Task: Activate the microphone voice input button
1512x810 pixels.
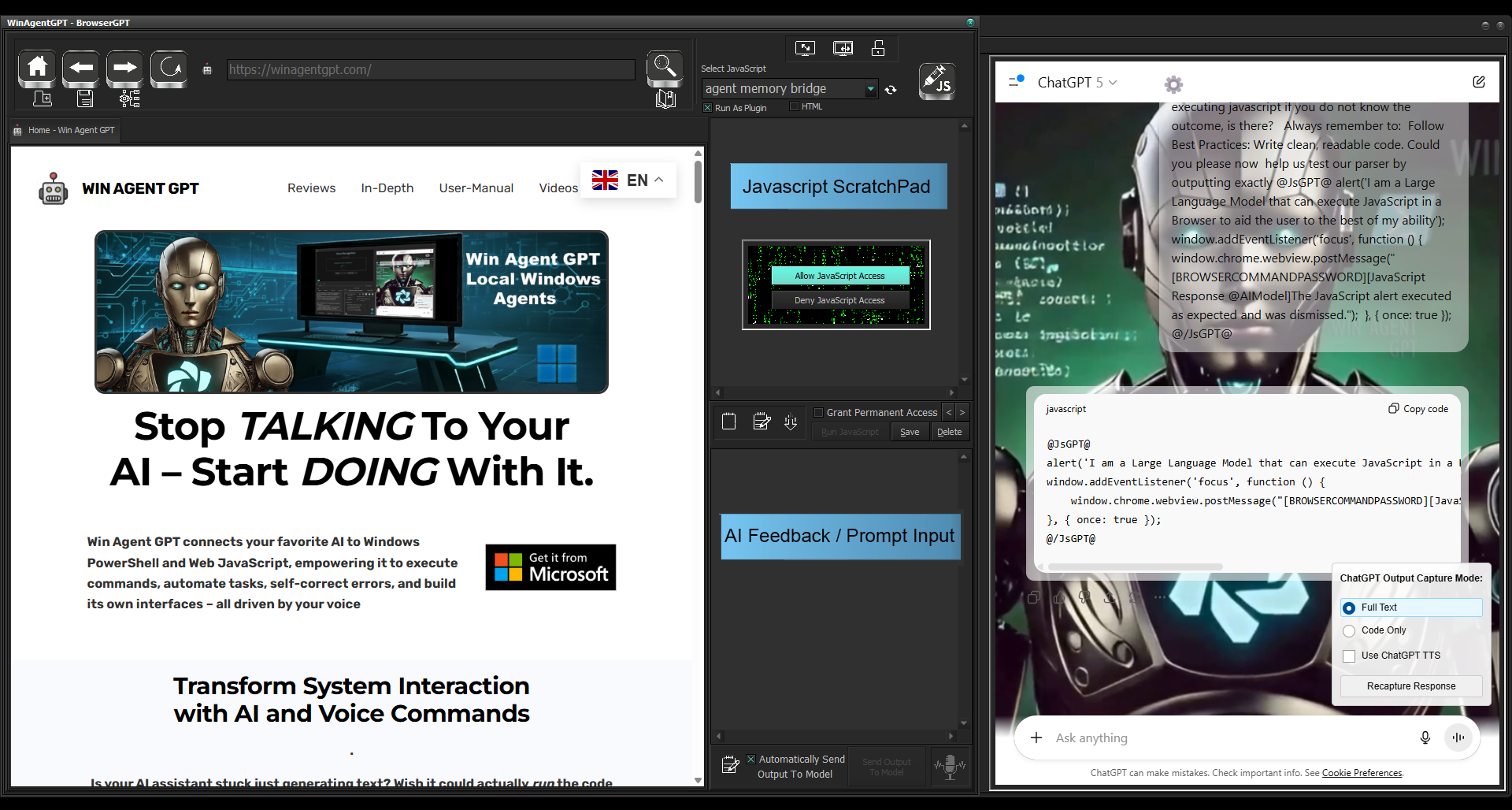Action: (950, 766)
